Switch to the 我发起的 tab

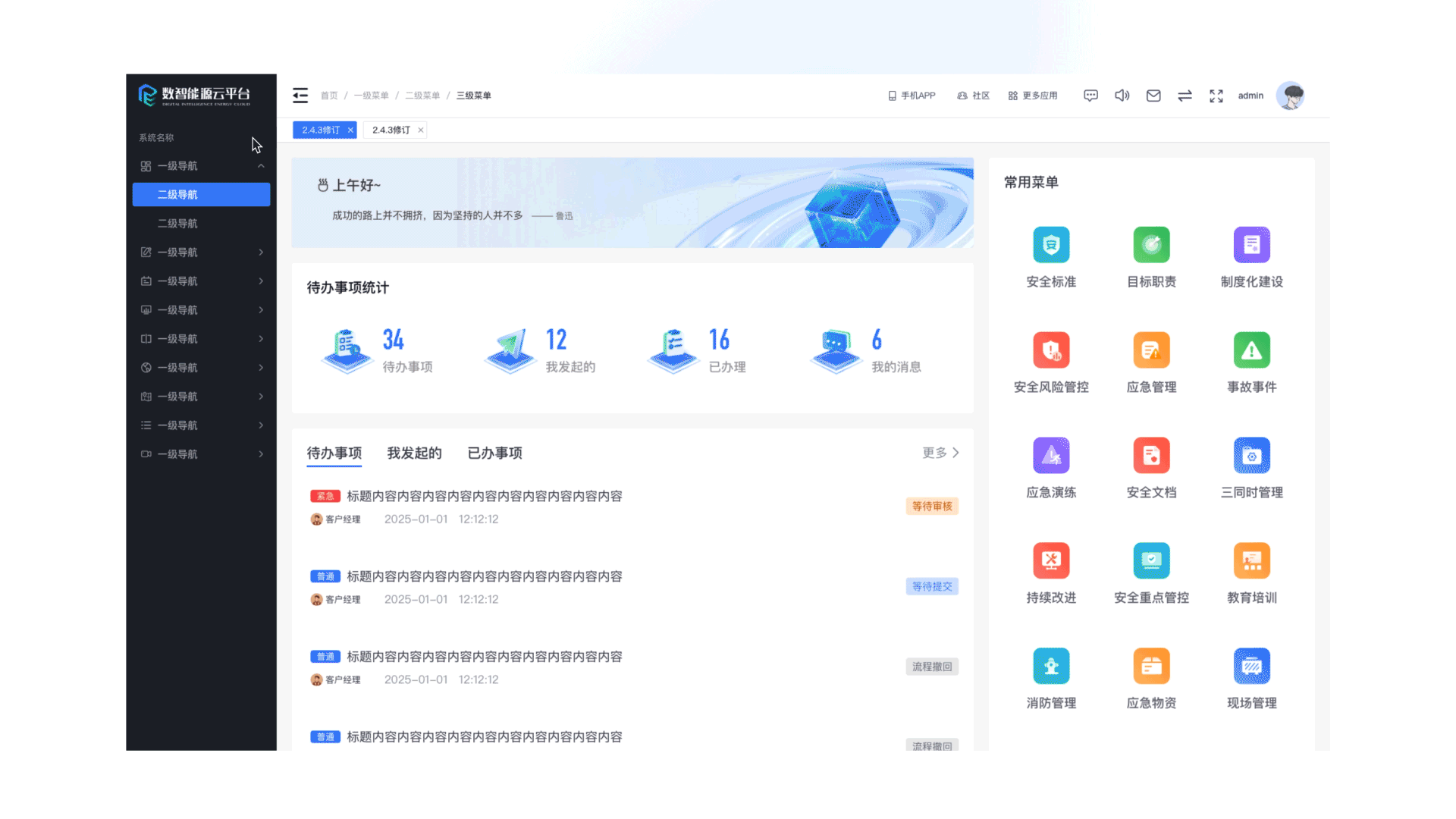coord(414,453)
